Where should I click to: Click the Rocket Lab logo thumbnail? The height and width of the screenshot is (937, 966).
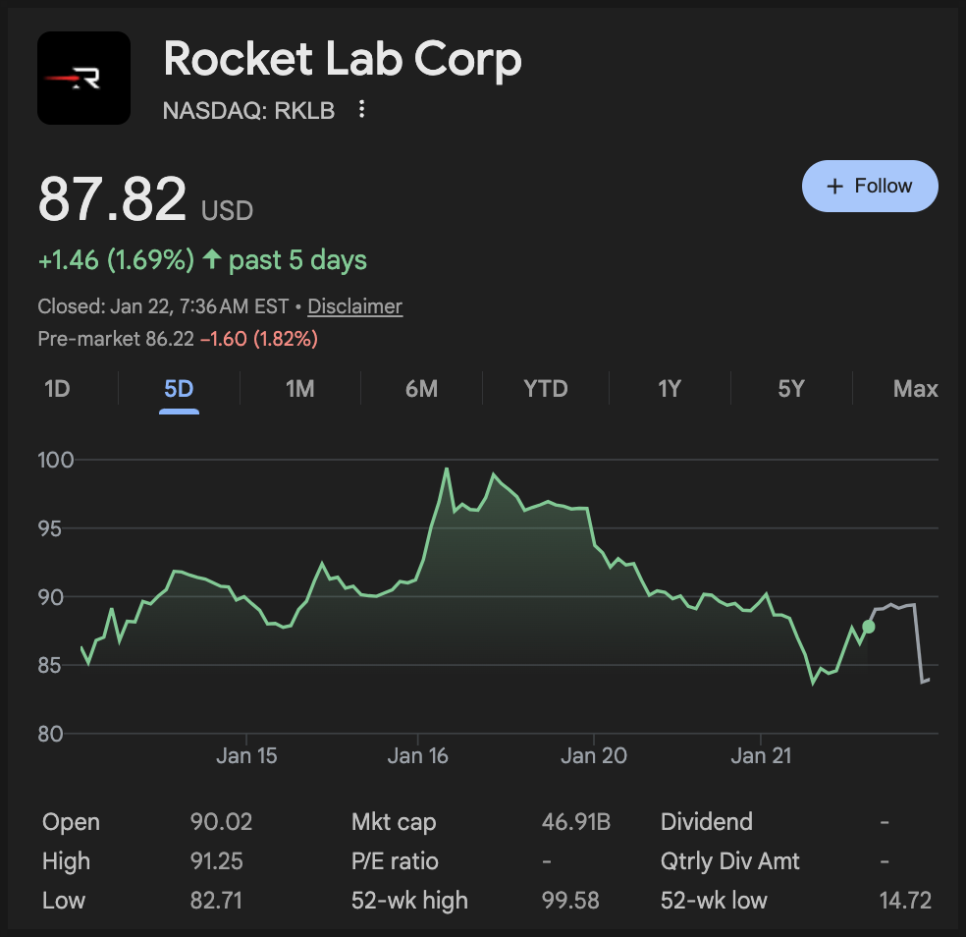pos(84,78)
